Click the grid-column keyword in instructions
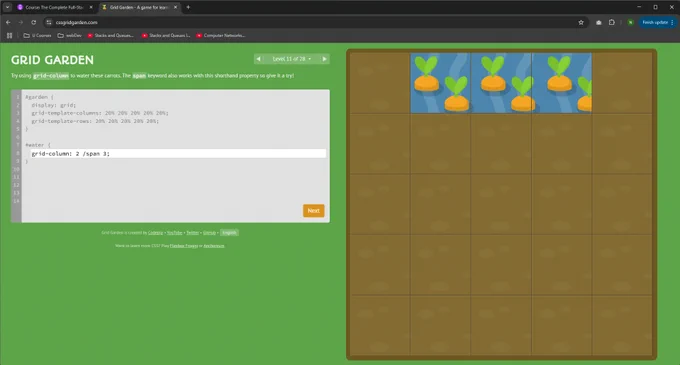 coord(51,76)
